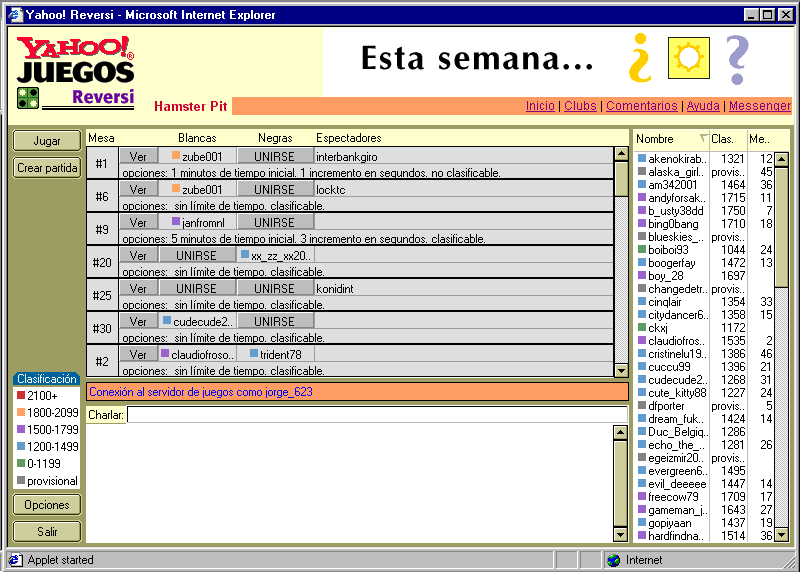800x572 pixels.
Task: Click the purple question mark in banner
Action: click(x=737, y=59)
